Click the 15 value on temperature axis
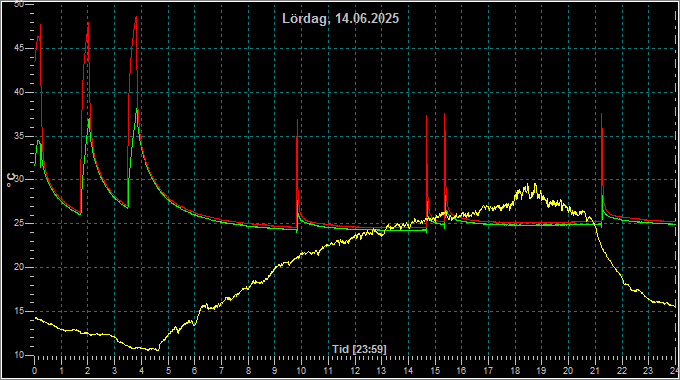The image size is (680, 380). tap(19, 311)
